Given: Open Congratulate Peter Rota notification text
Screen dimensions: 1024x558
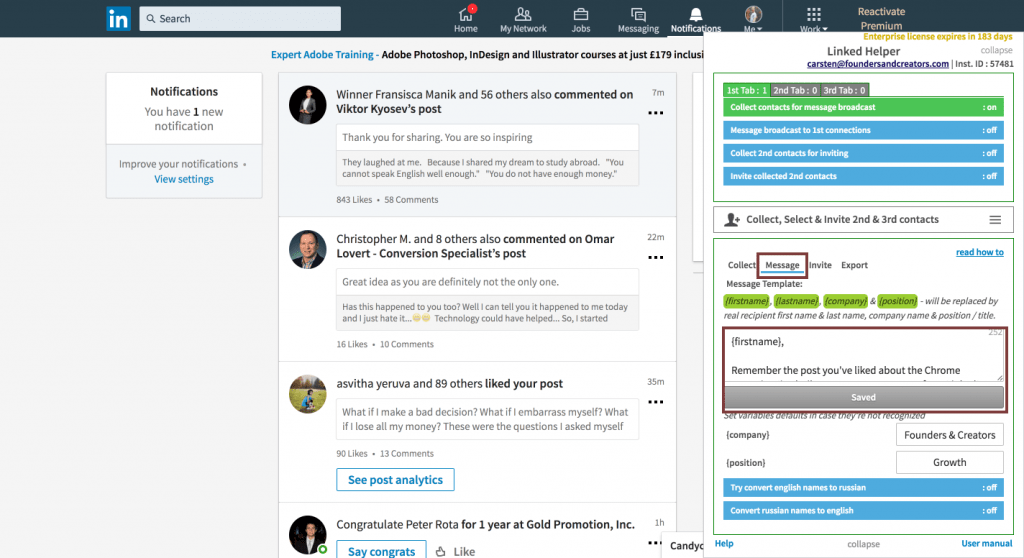Looking at the screenshot, I should (x=485, y=524).
